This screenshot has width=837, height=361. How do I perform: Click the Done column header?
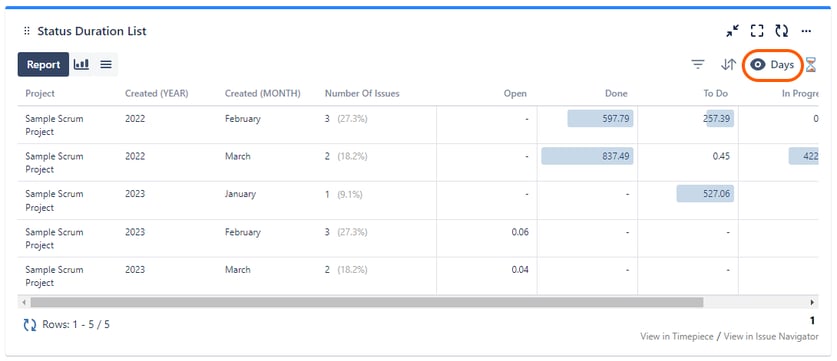coord(616,93)
